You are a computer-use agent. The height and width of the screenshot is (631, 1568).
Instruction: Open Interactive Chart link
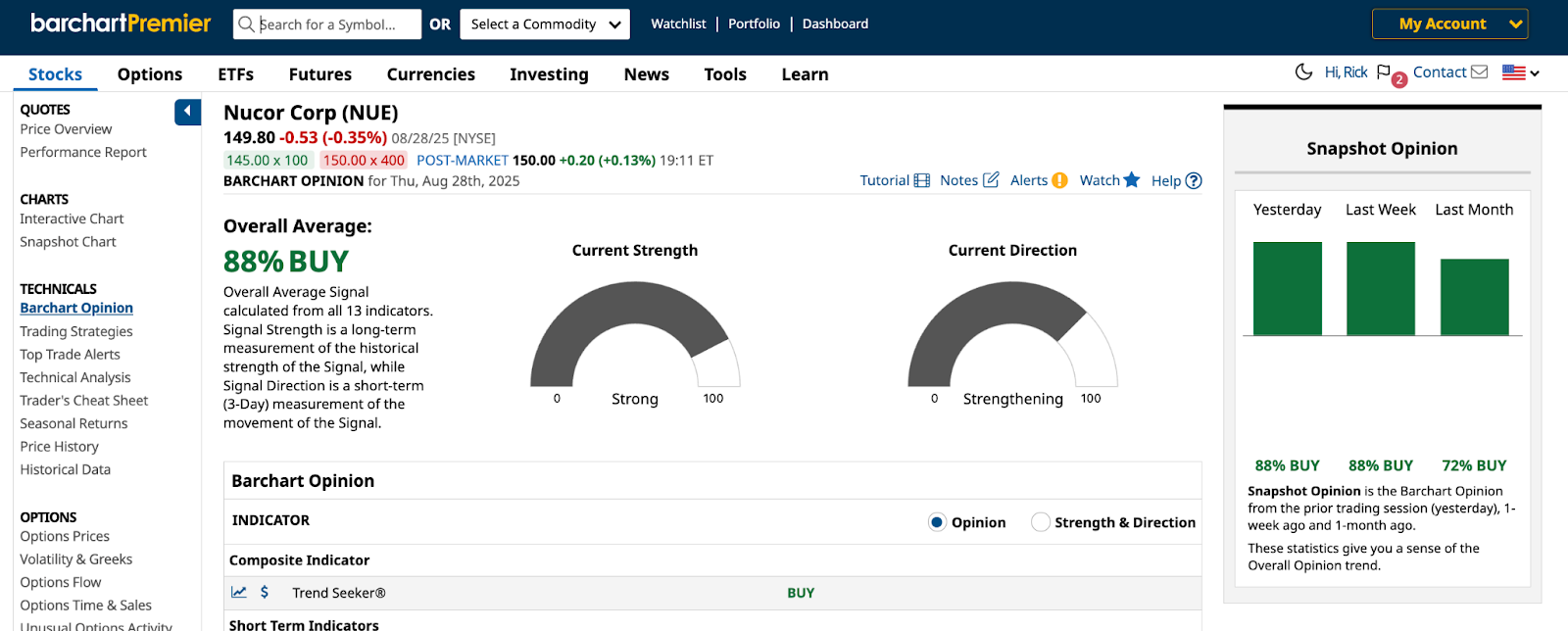coord(72,218)
